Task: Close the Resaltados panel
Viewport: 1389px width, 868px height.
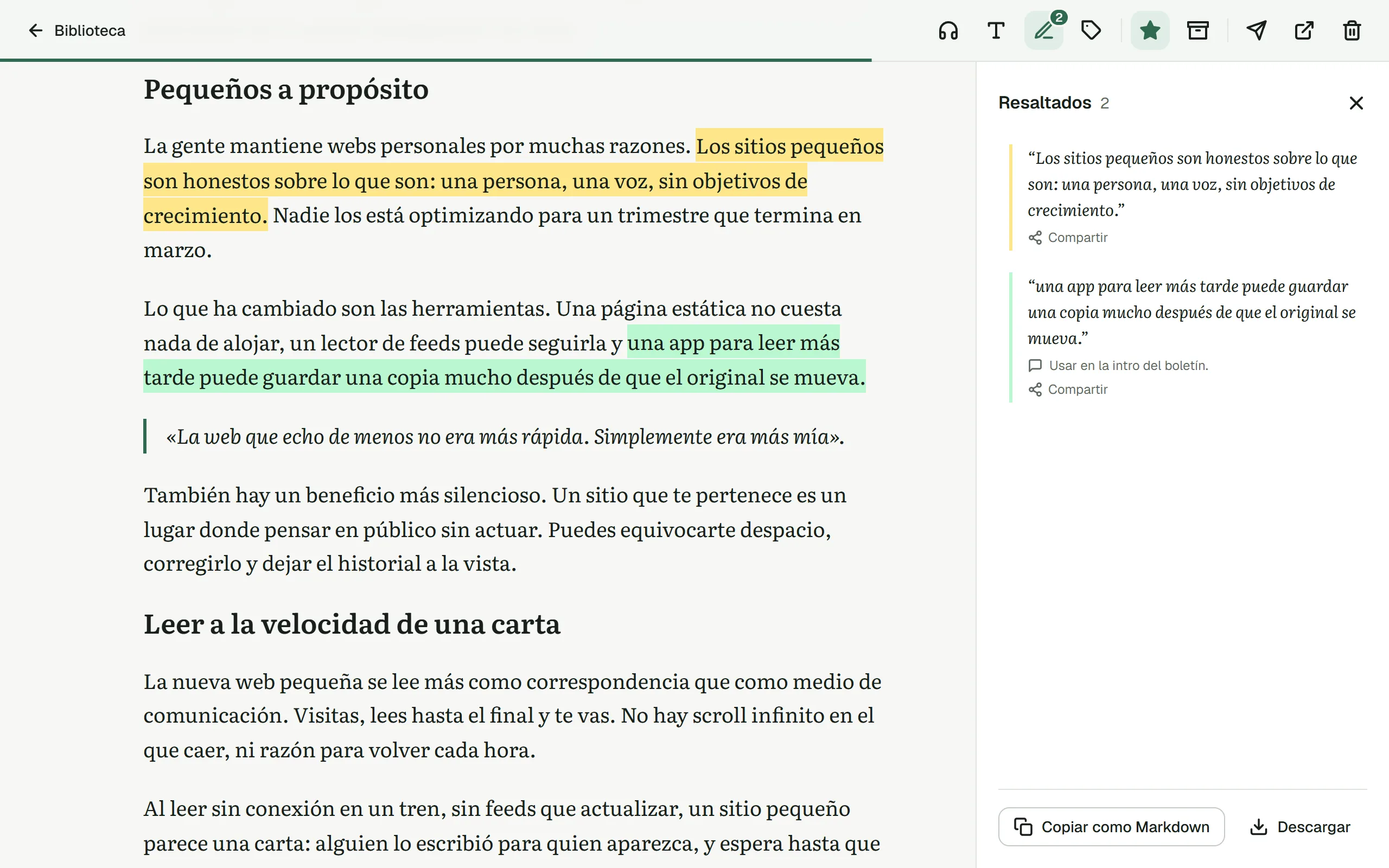Action: 1356,103
